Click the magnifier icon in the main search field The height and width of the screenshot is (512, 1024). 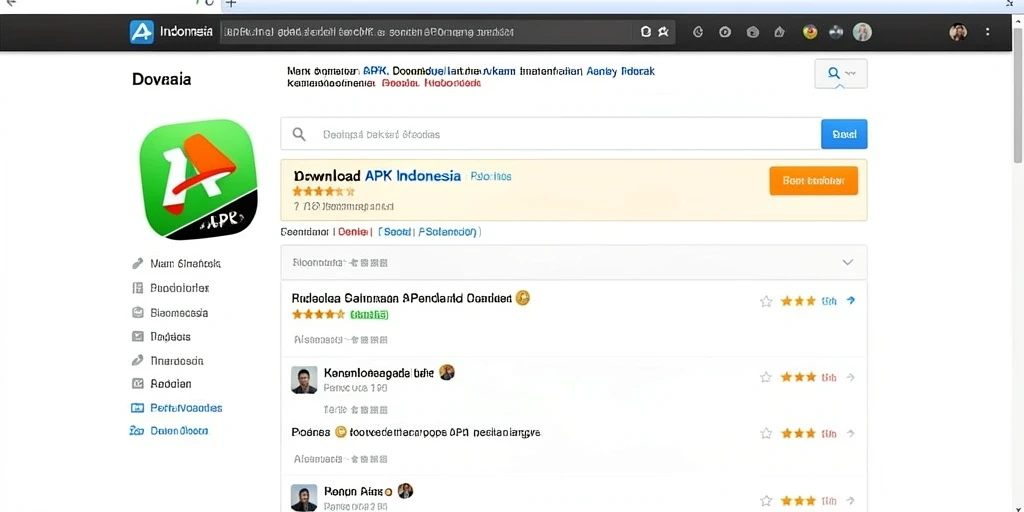298,135
